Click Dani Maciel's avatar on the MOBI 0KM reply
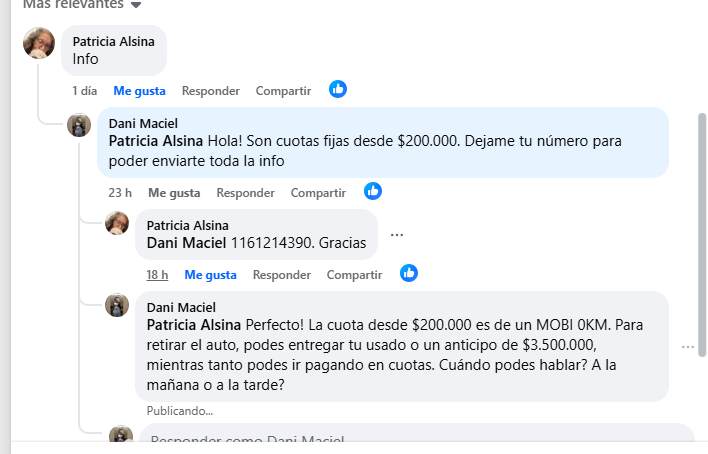 tap(117, 305)
